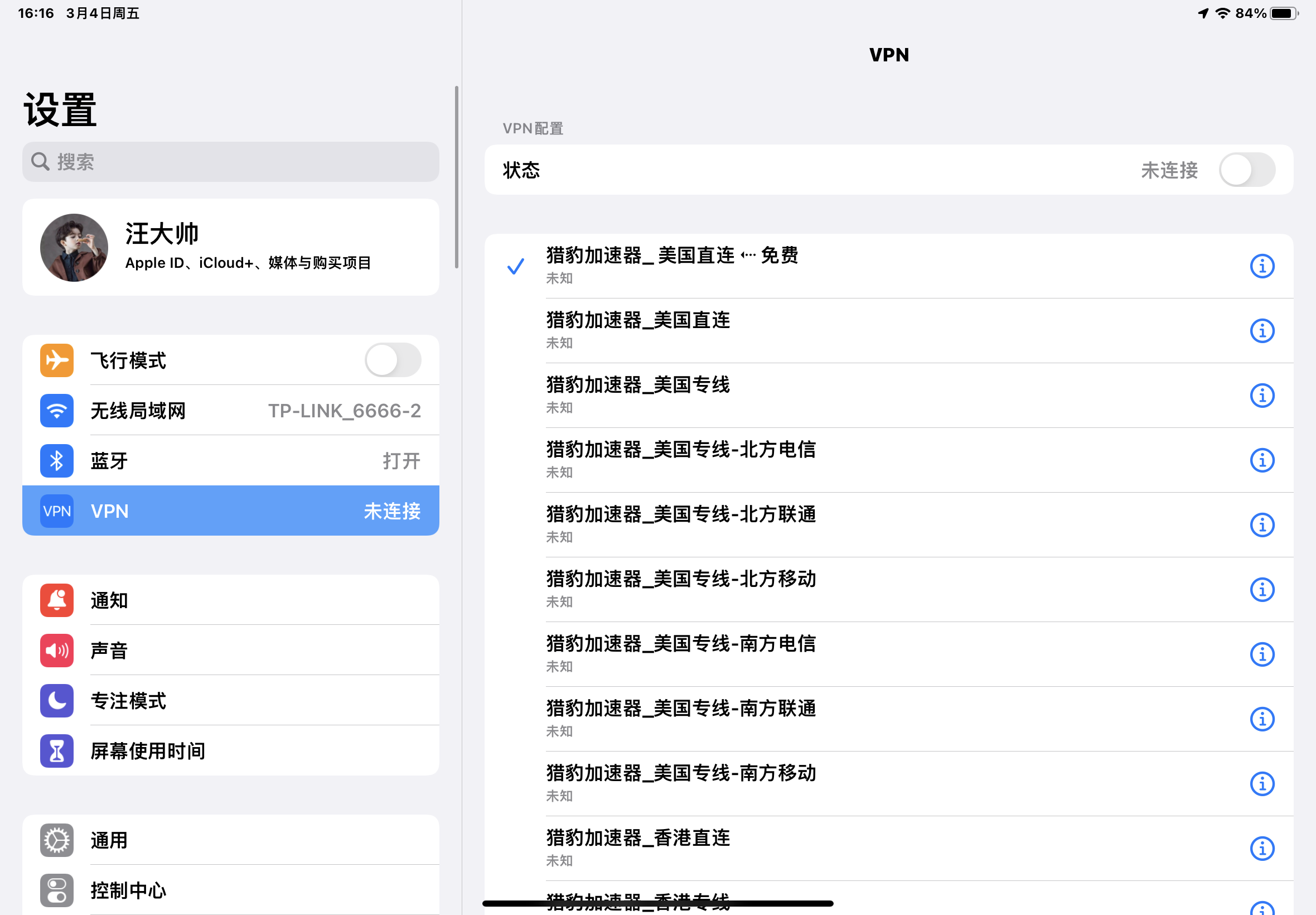This screenshot has height=915, width=1316.
Task: Open 汪大帅 Apple ID account
Action: [x=230, y=248]
